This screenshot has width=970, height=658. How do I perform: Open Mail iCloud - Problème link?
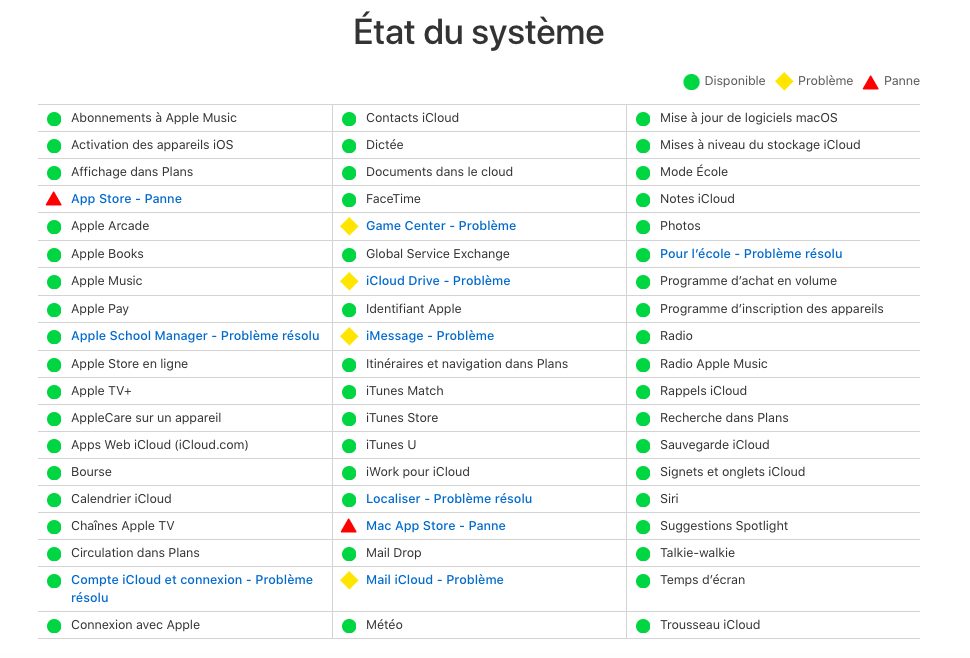(435, 580)
